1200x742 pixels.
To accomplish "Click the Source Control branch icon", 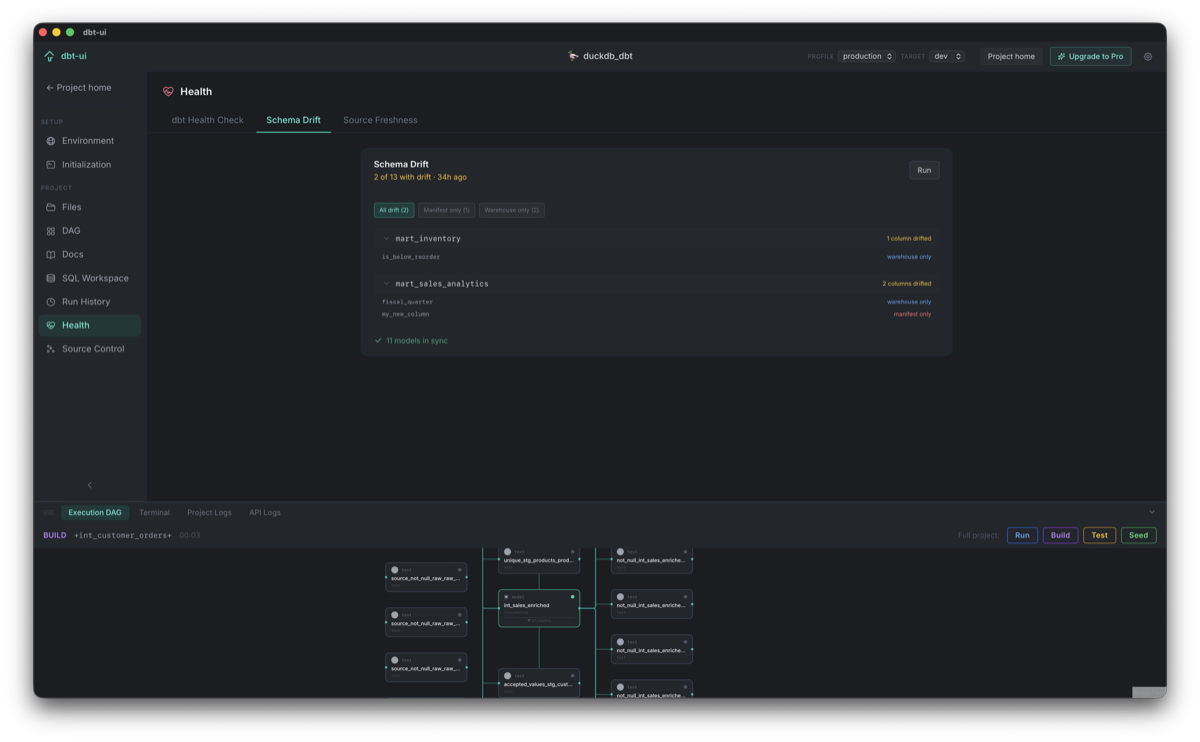I will 51,349.
